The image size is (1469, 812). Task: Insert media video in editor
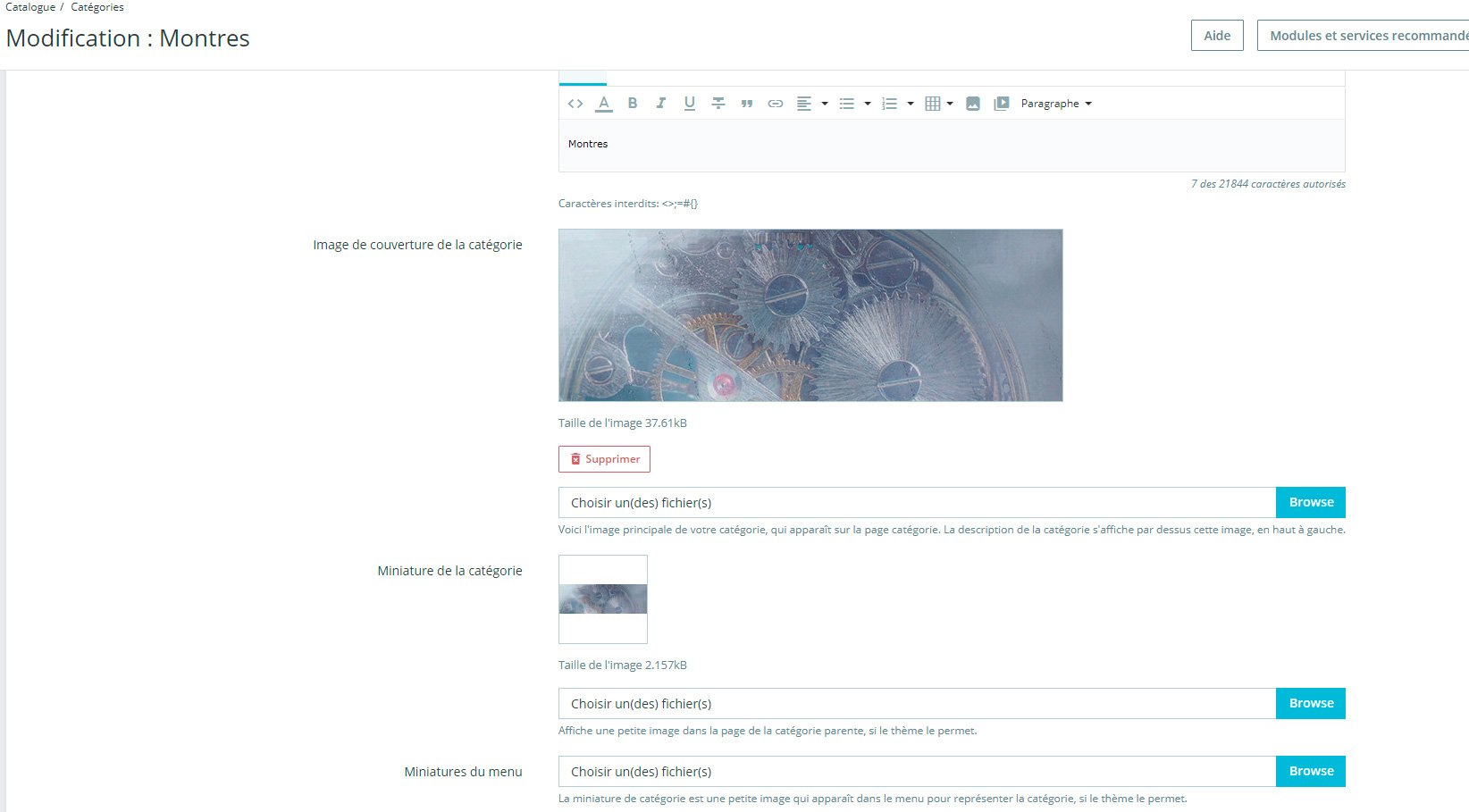[x=1002, y=104]
